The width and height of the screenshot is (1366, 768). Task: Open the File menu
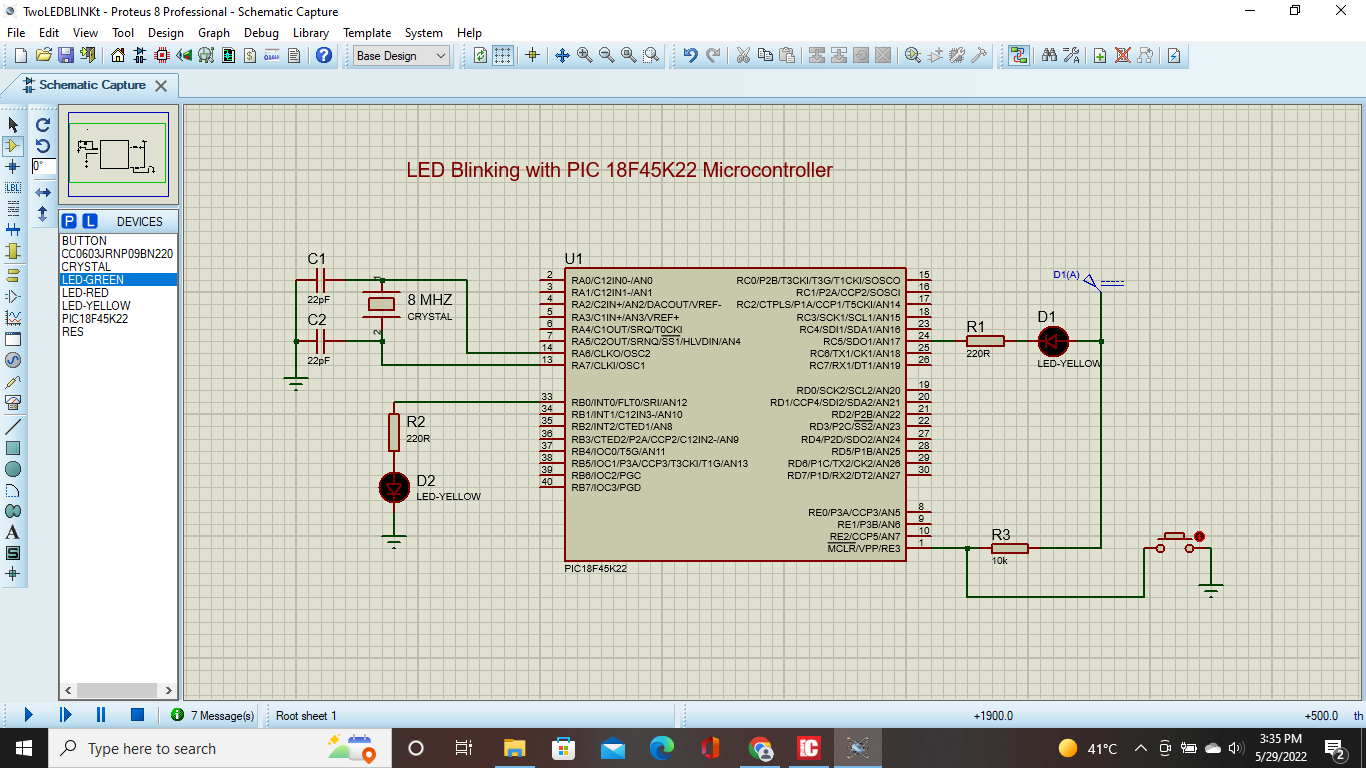tap(16, 32)
